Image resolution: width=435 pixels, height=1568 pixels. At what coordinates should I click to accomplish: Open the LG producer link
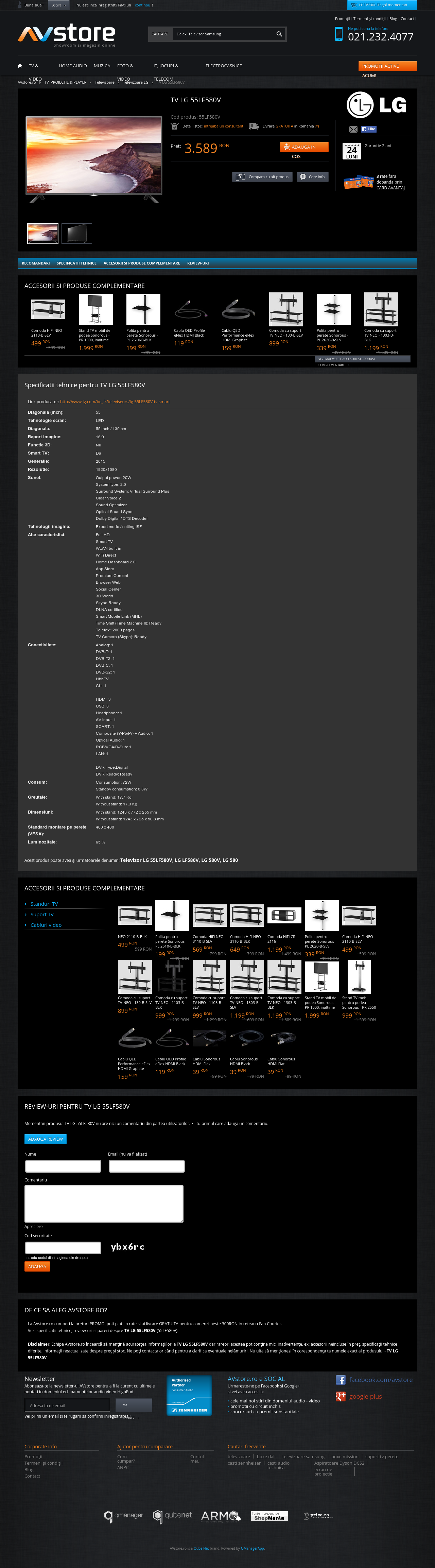[115, 402]
